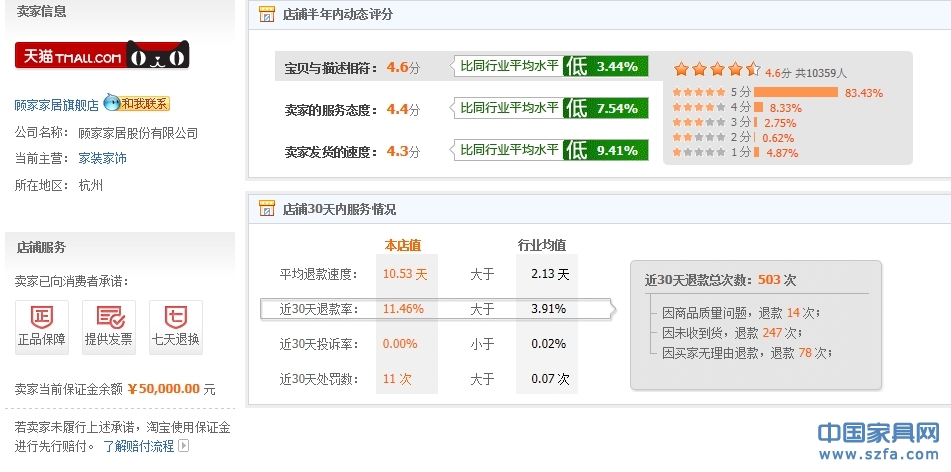951x472 pixels.
Task: Click the 5分 orange rating bar
Action: [795, 92]
